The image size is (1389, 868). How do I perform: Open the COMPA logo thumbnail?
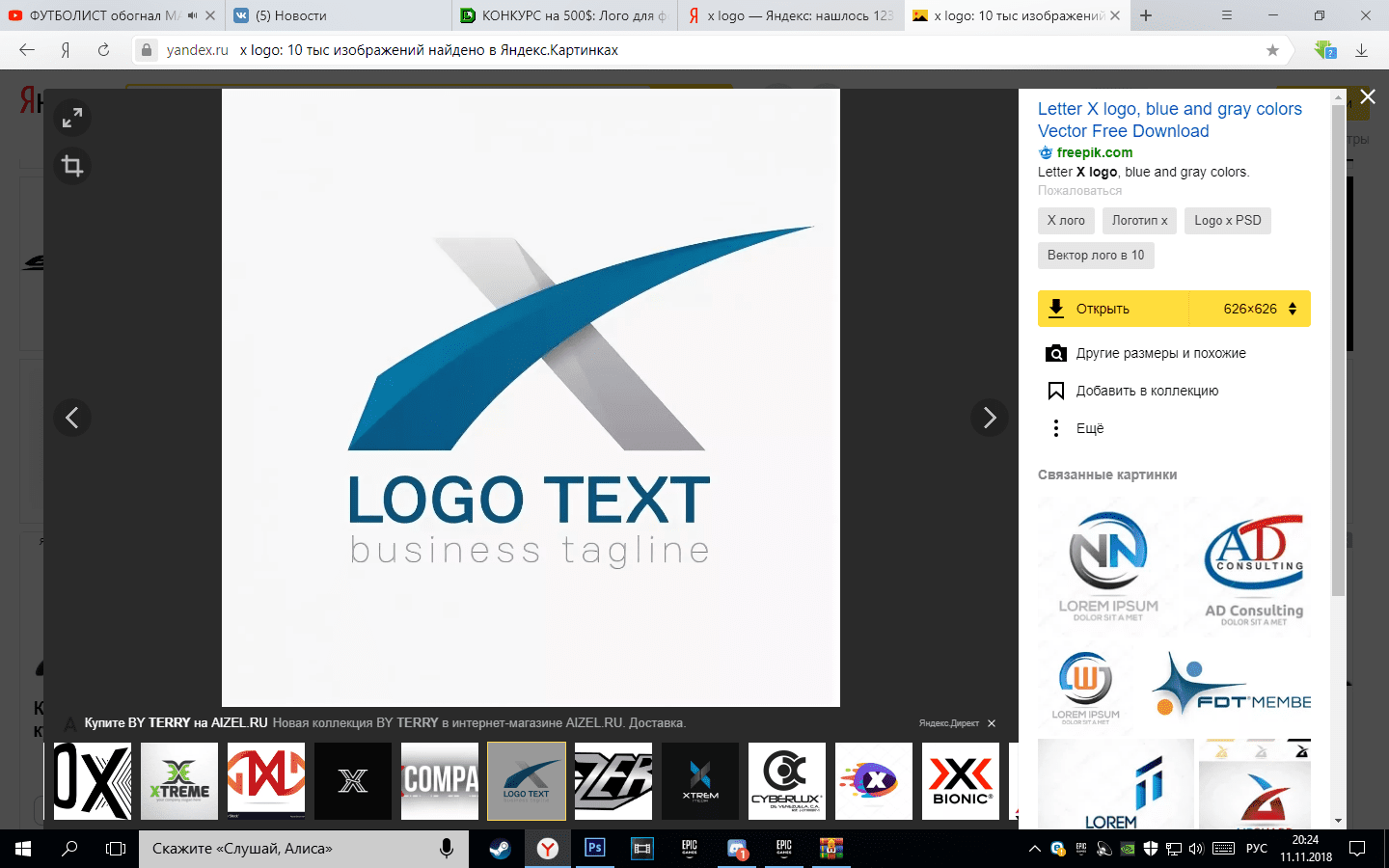[440, 781]
